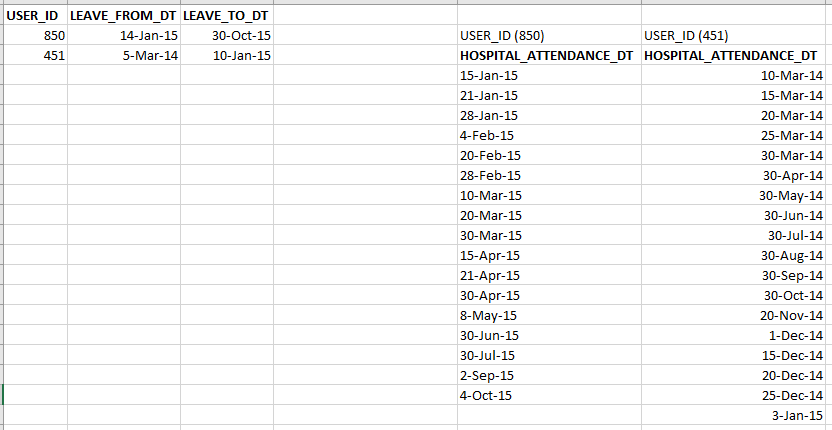Click the 15-Jan-15 attendance date cell
The height and width of the screenshot is (430, 832).
click(549, 76)
